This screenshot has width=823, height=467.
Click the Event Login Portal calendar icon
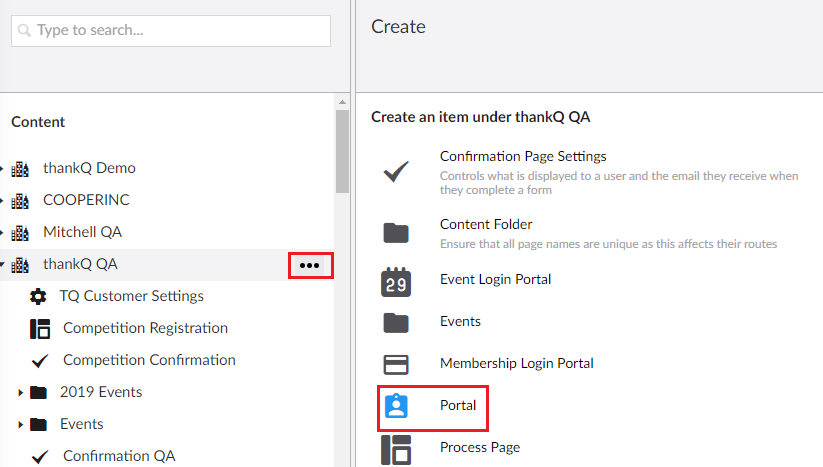pyautogui.click(x=396, y=281)
